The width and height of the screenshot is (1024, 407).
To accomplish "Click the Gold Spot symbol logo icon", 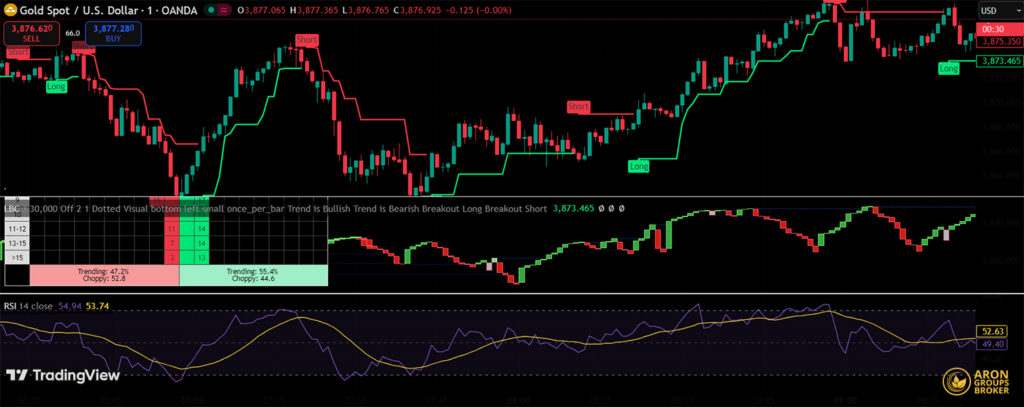I will [x=12, y=10].
